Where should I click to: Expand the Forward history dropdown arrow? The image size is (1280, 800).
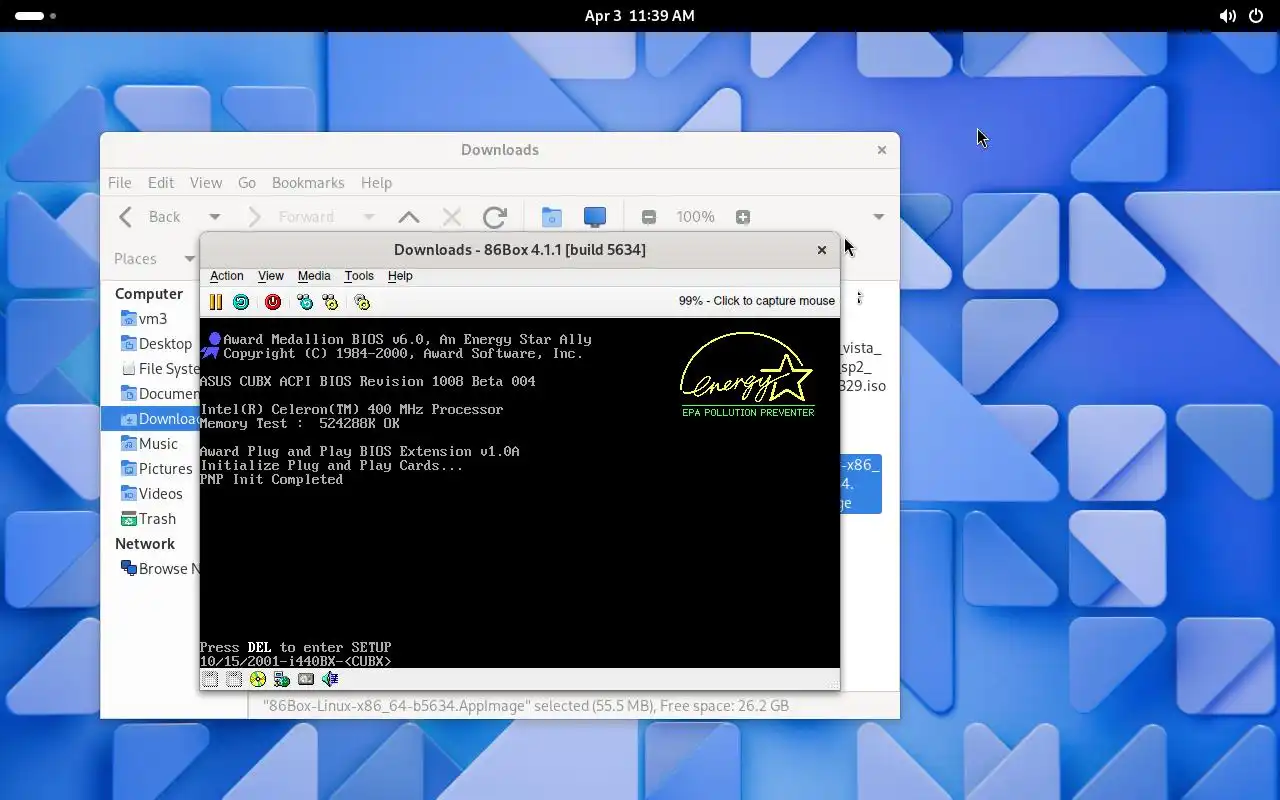tap(369, 217)
